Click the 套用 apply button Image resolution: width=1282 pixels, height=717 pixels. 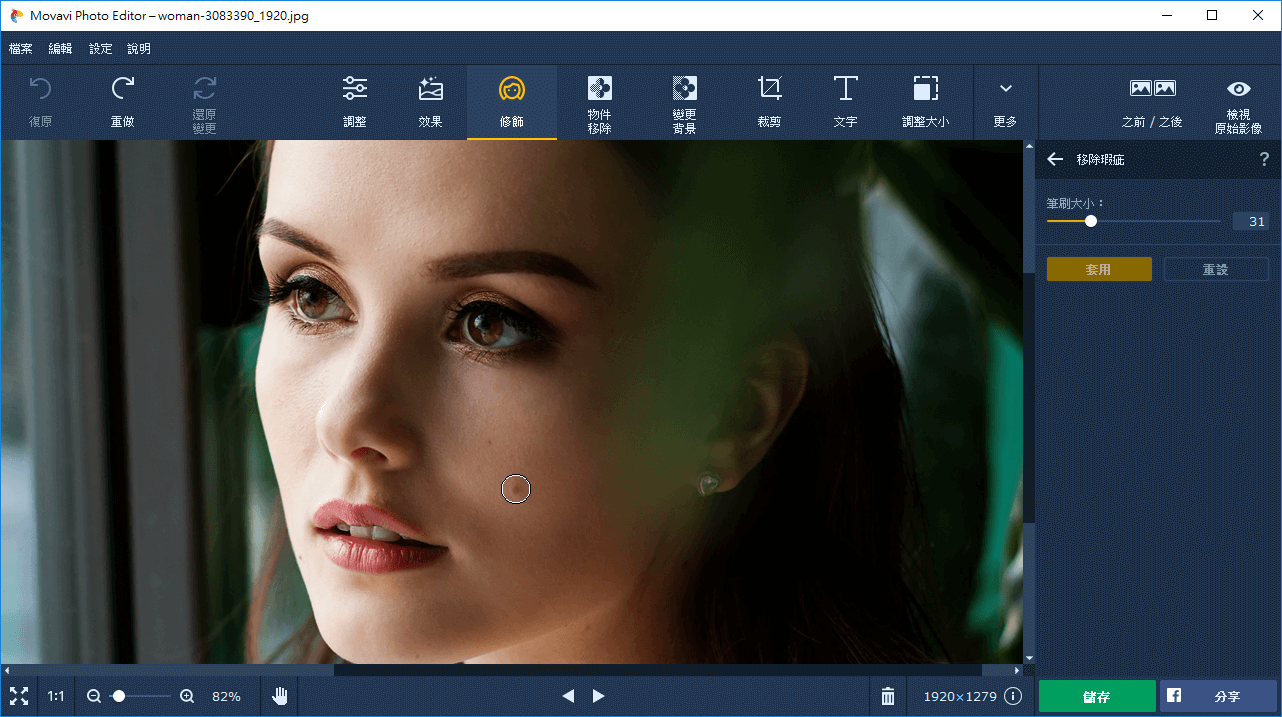click(1099, 270)
